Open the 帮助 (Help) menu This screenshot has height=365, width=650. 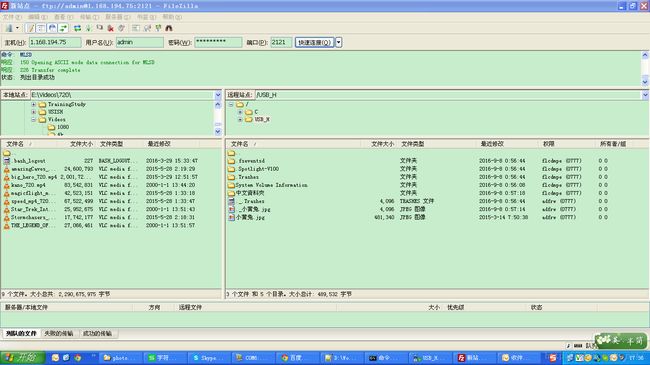tap(172, 17)
